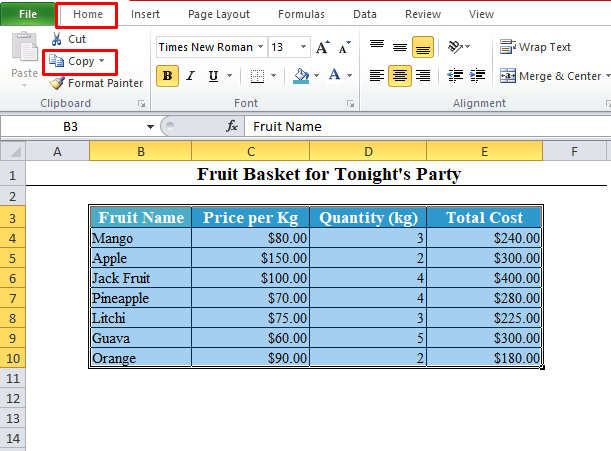Click the Insert Function fx icon
This screenshot has width=611, height=451.
[232, 126]
